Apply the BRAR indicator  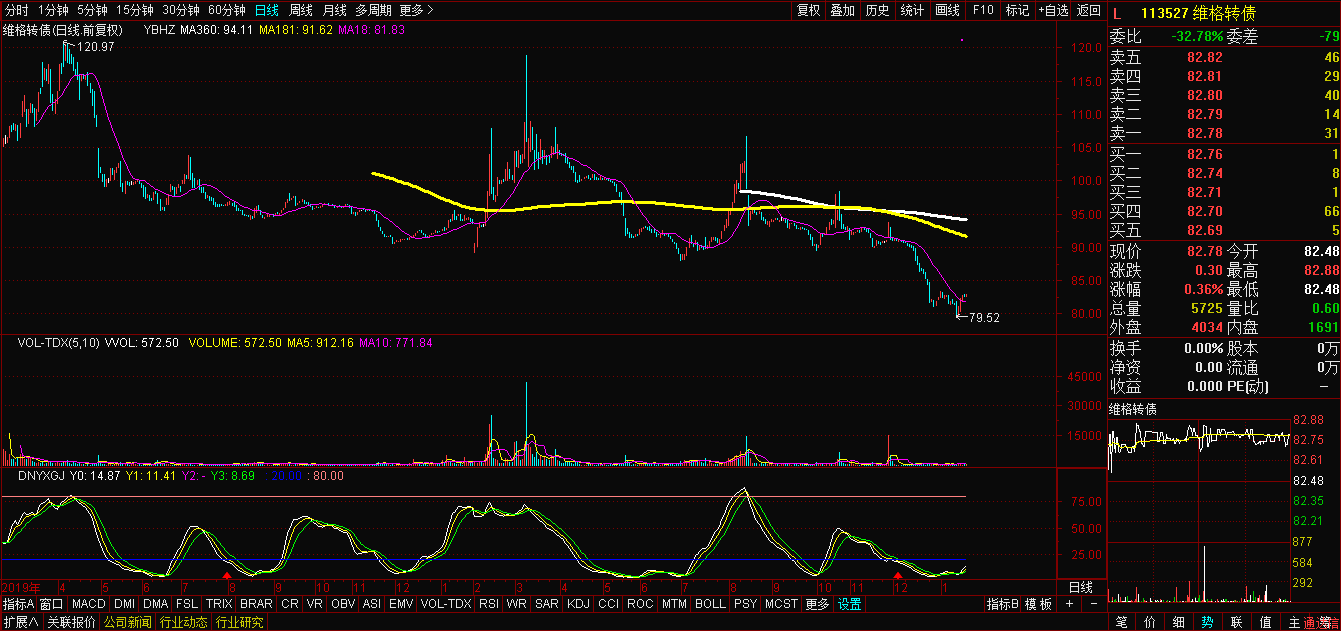(x=257, y=604)
